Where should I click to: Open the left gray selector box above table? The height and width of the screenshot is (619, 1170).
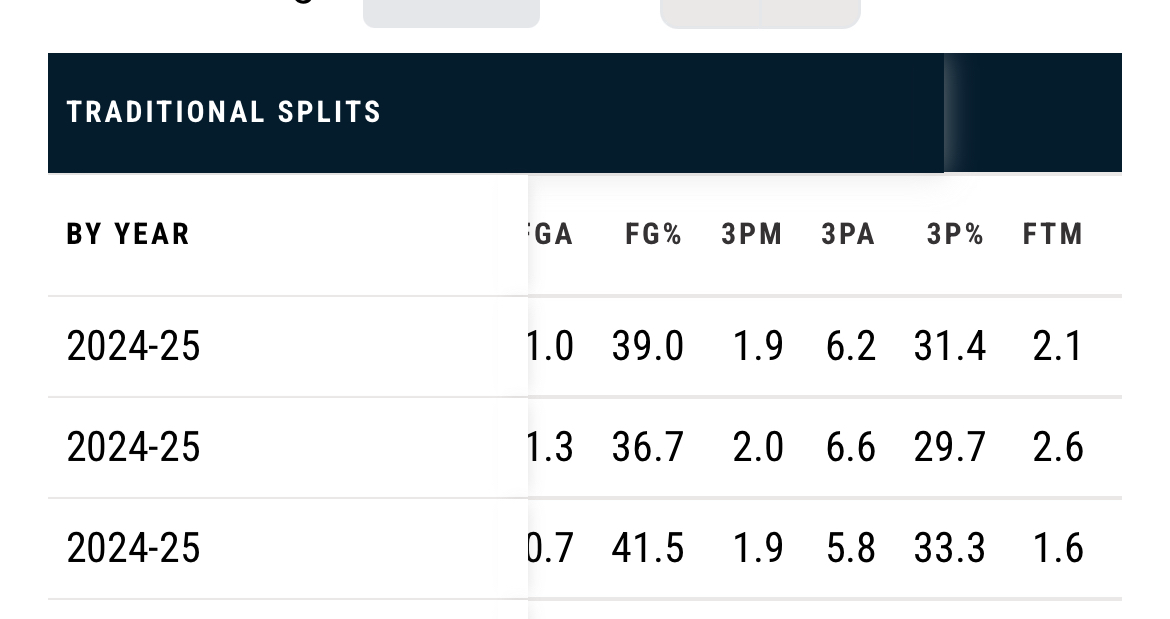click(x=451, y=13)
